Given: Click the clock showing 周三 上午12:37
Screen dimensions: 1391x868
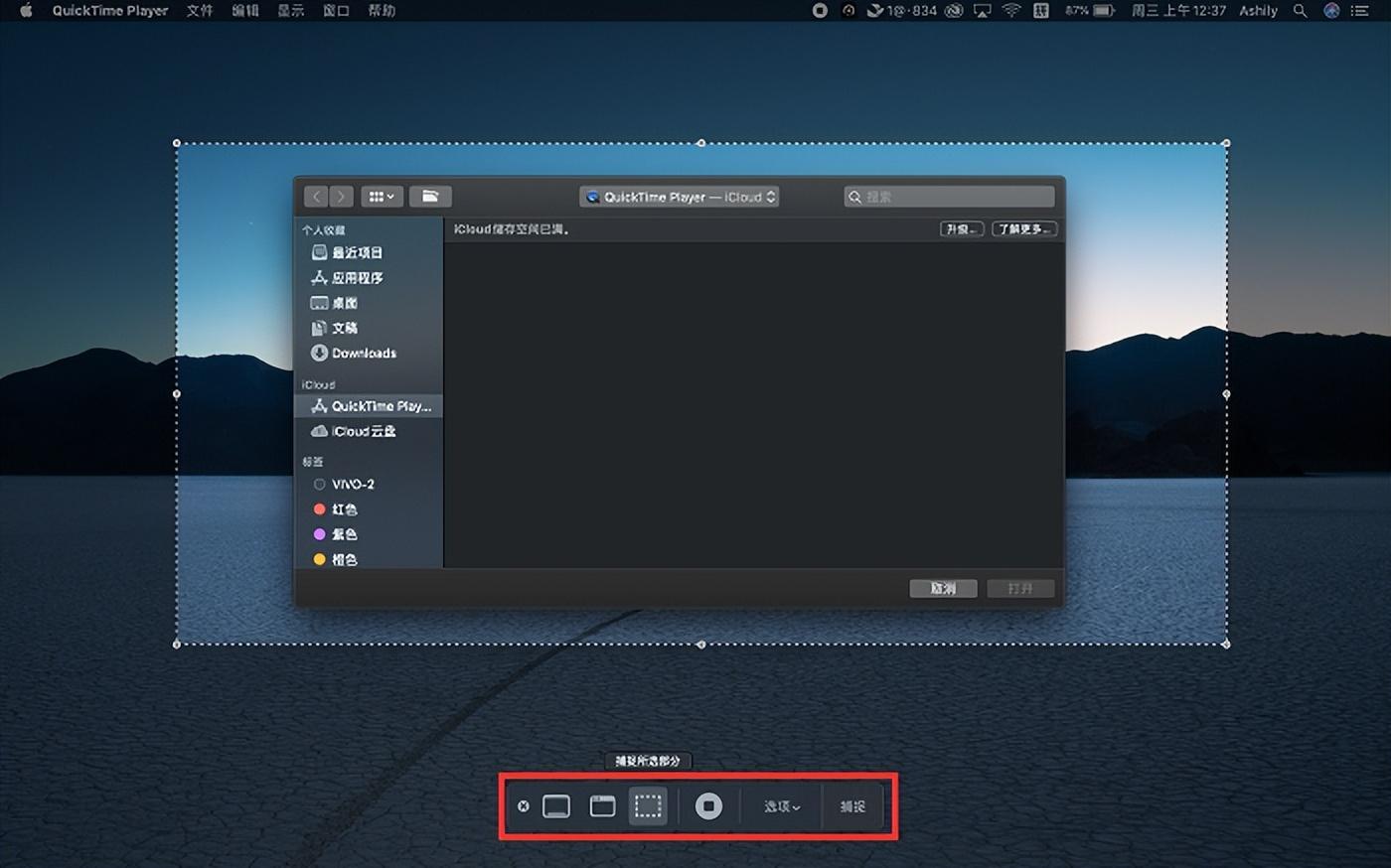Looking at the screenshot, I should [1178, 10].
